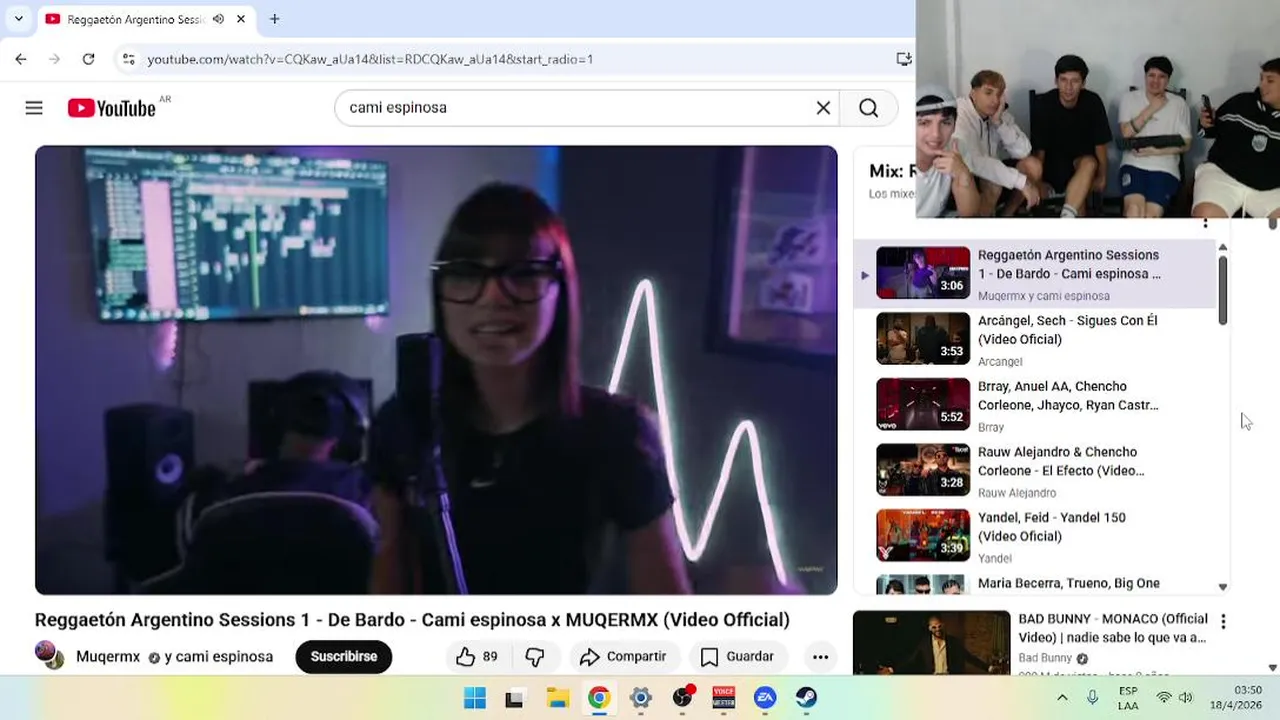Save the video with Guardar

(738, 657)
